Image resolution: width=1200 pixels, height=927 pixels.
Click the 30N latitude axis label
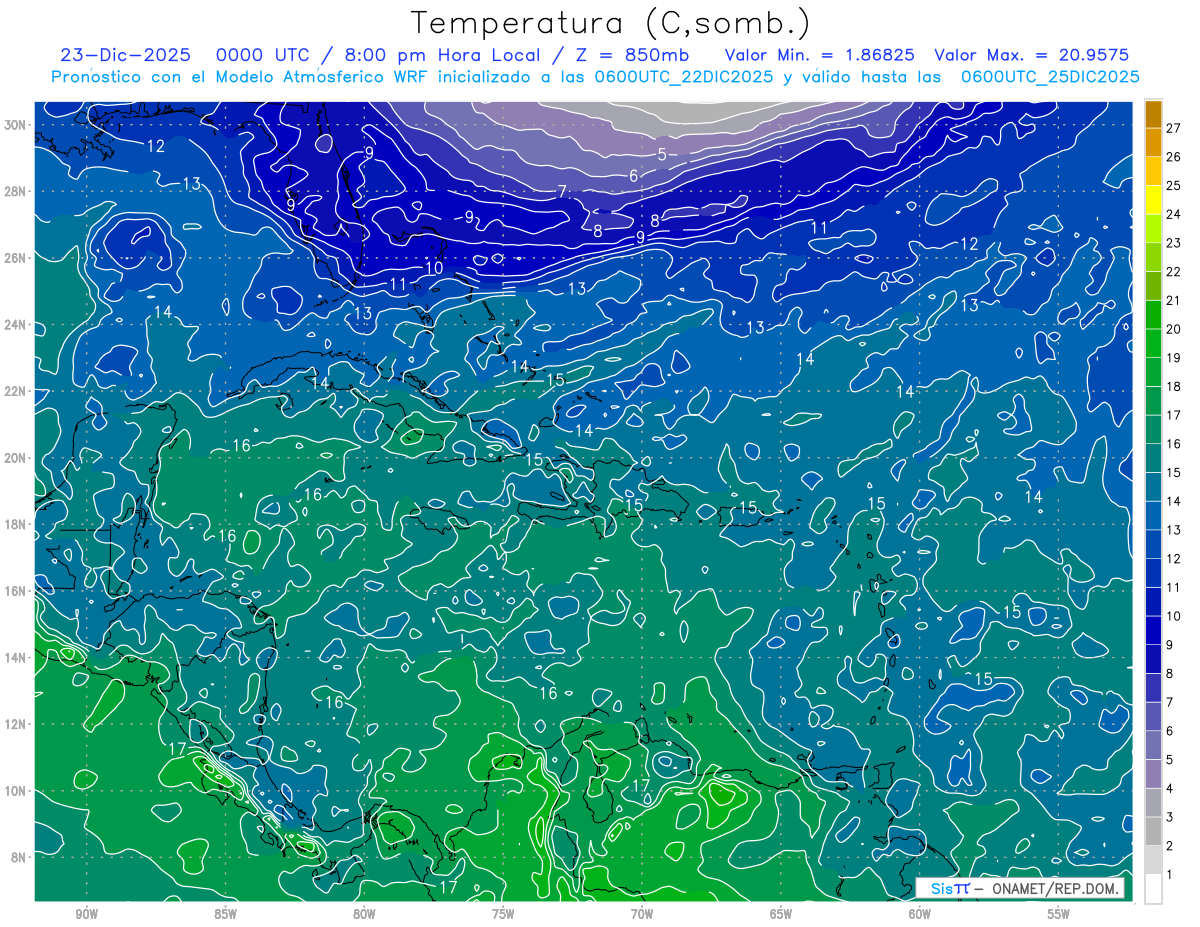(x=17, y=125)
